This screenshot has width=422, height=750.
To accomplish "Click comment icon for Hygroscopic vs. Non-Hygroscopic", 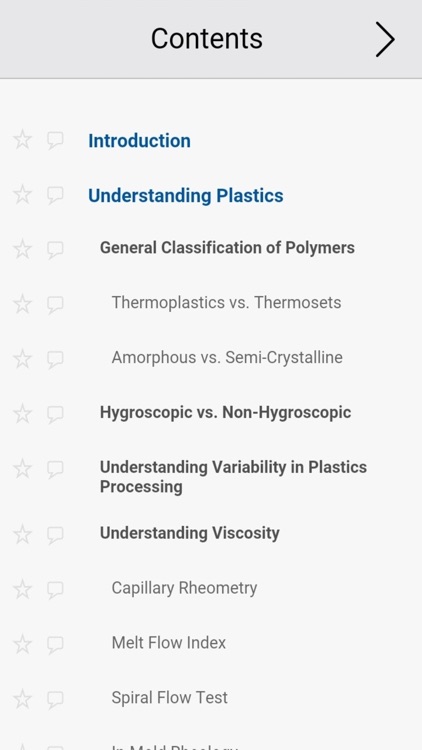I will (55, 414).
